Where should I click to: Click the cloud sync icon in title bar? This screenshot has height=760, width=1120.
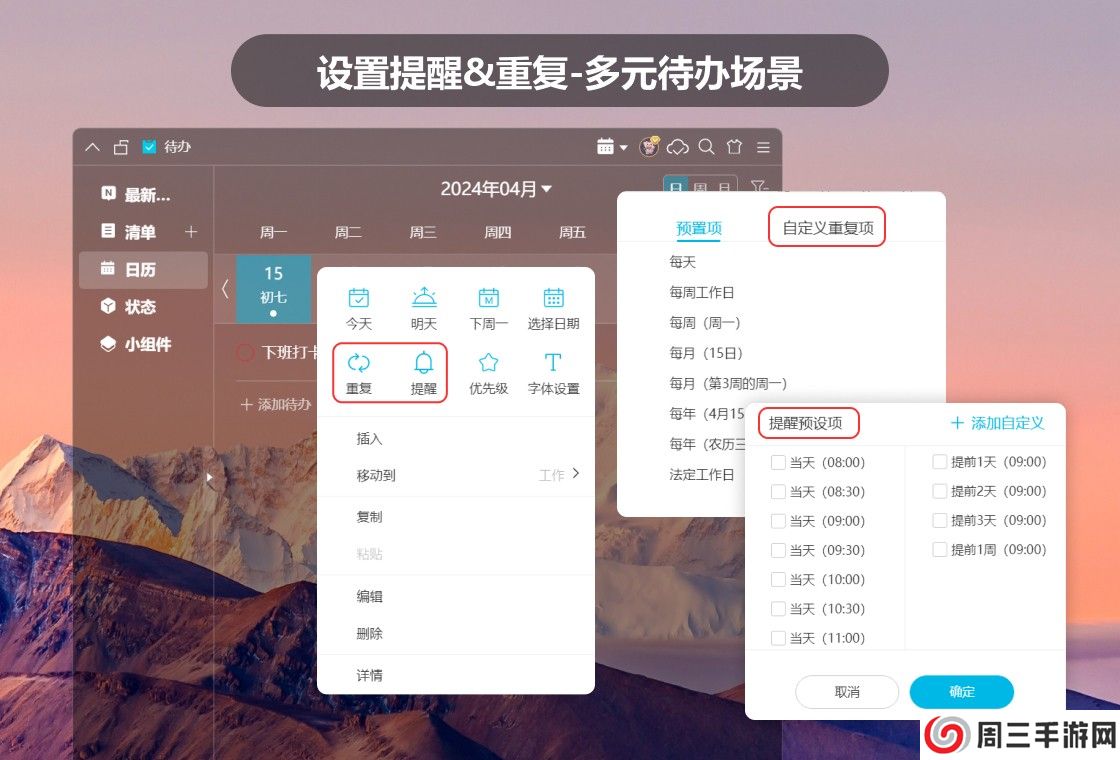point(678,146)
